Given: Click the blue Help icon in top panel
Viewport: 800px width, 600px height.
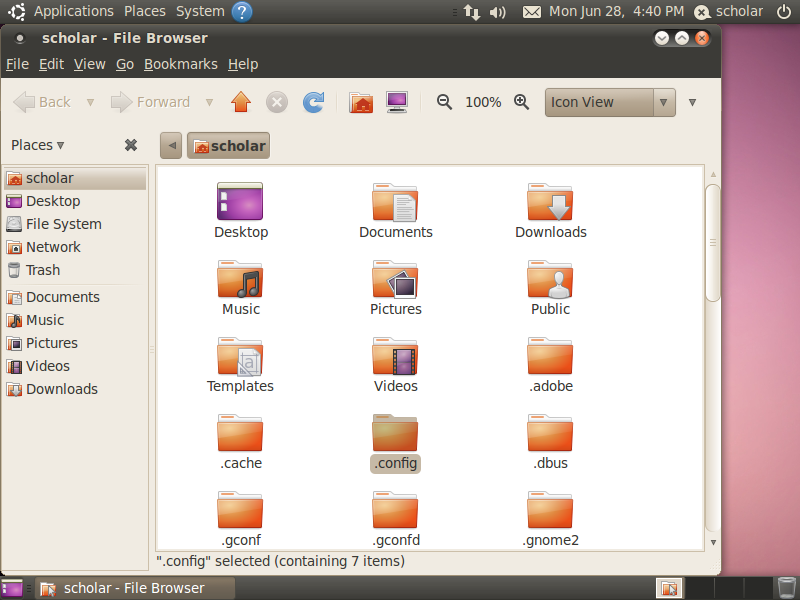Looking at the screenshot, I should pos(242,12).
